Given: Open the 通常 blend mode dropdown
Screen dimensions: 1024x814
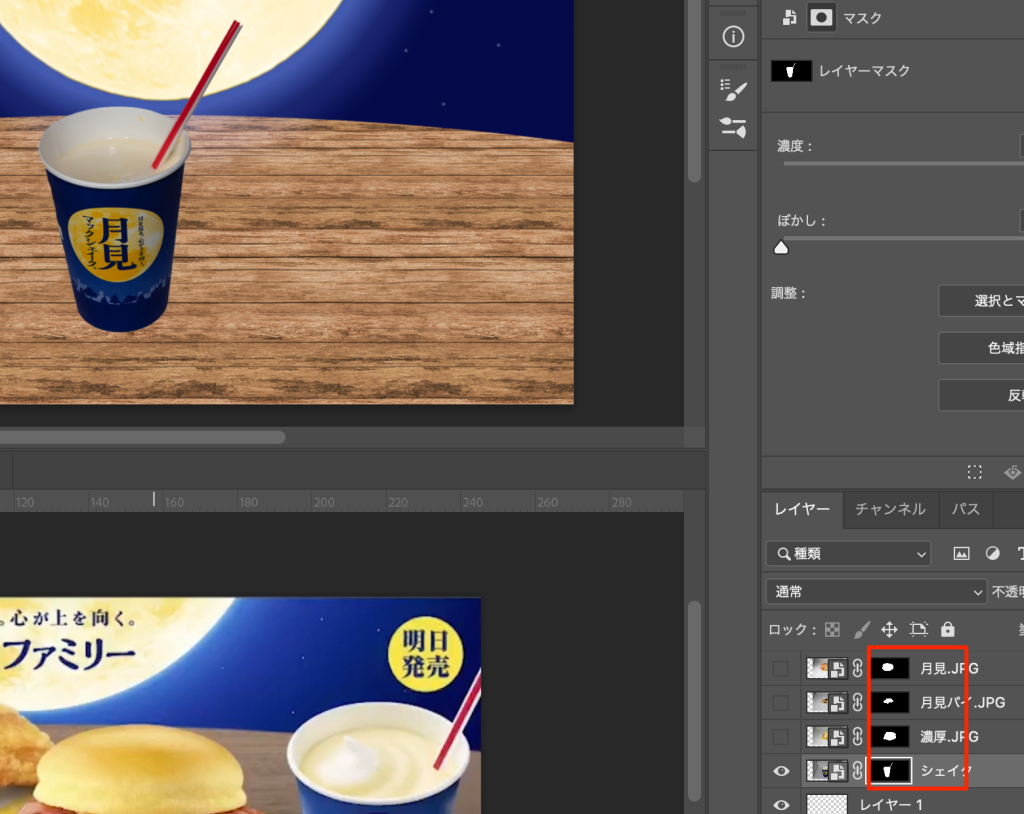Looking at the screenshot, I should click(x=876, y=592).
